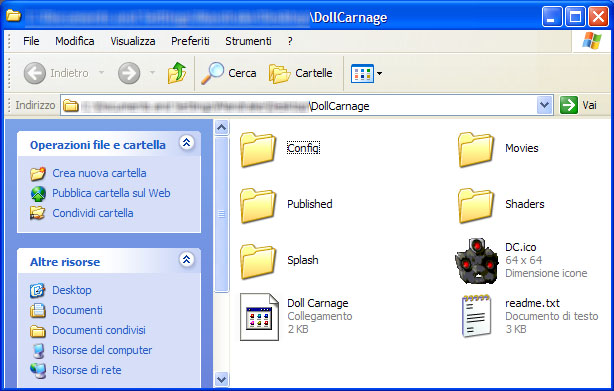The width and height of the screenshot is (614, 391).
Task: Click the Desktop icon in Altre risorse
Action: pyautogui.click(x=38, y=290)
